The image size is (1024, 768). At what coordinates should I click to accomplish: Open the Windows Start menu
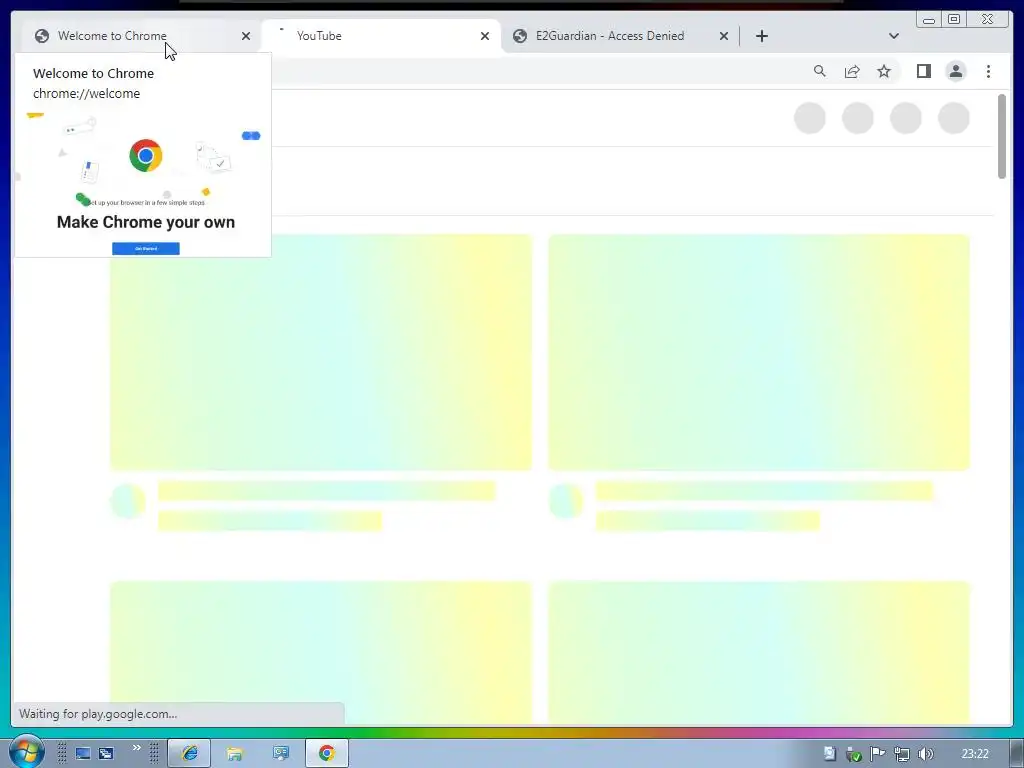click(x=26, y=752)
